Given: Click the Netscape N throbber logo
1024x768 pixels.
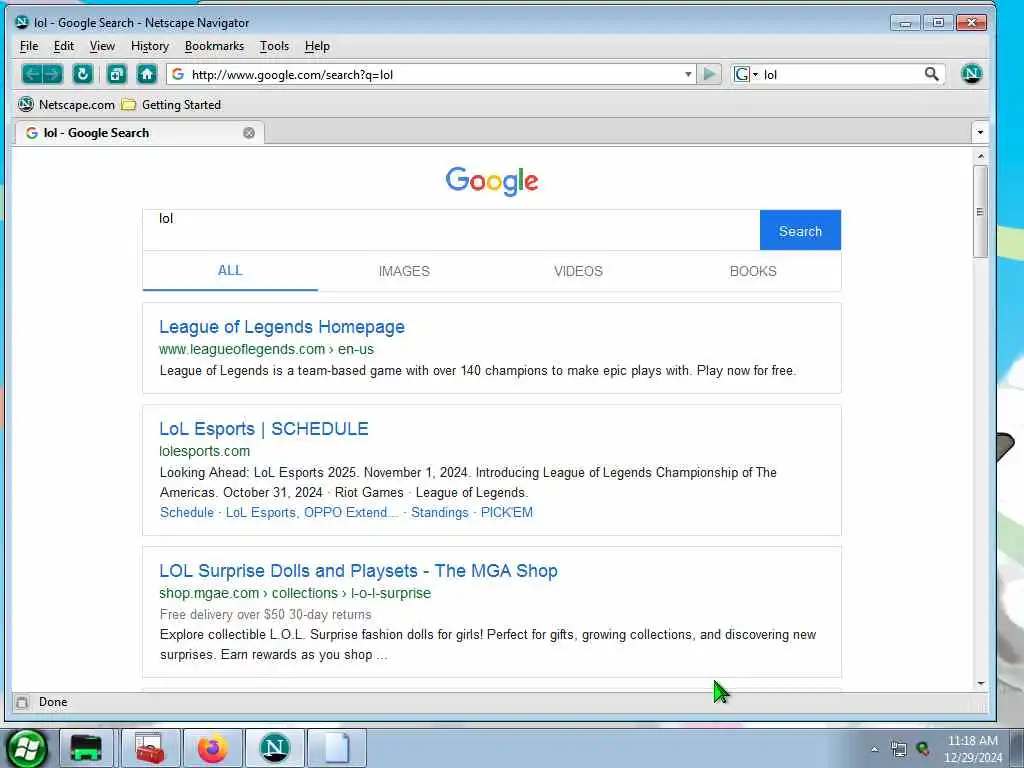Looking at the screenshot, I should 971,74.
